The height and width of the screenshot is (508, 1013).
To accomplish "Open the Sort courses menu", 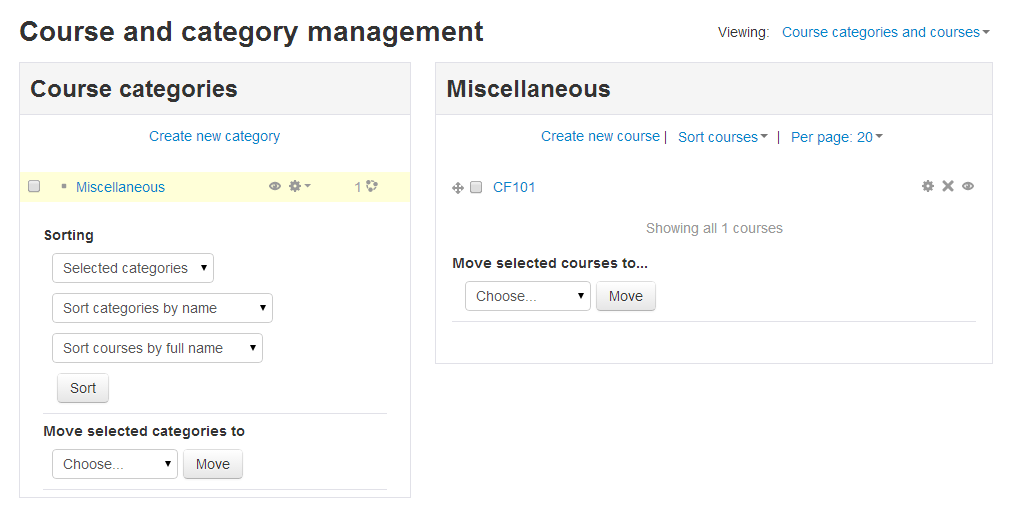I will point(722,137).
